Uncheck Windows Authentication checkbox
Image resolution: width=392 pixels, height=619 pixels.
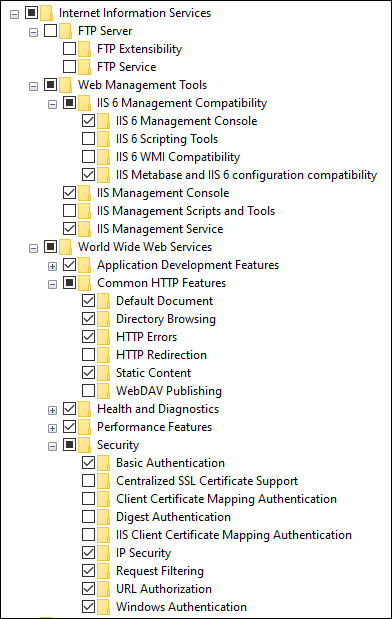(88, 606)
